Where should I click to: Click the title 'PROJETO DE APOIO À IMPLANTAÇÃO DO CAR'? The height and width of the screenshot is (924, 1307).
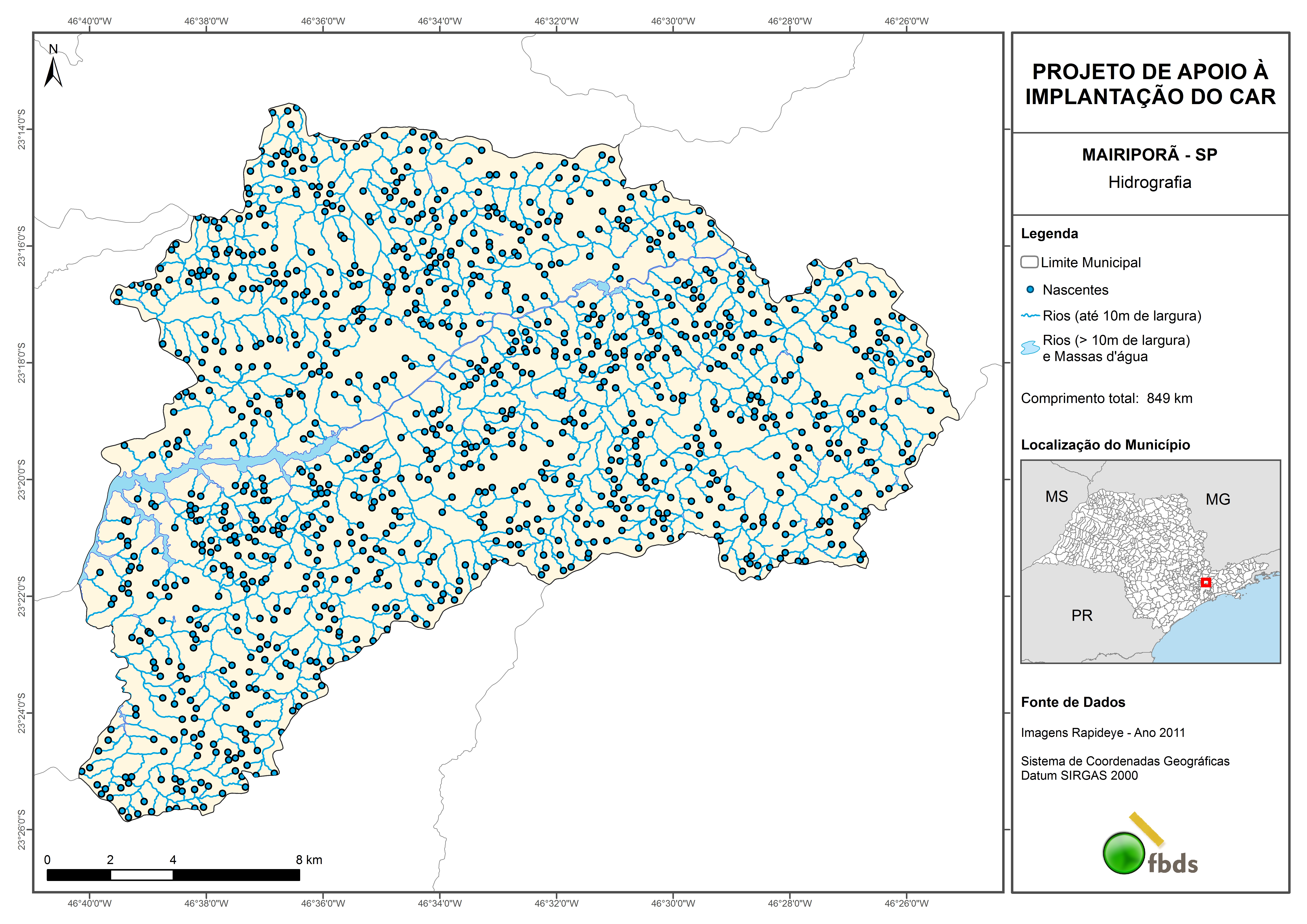pyautogui.click(x=1150, y=84)
